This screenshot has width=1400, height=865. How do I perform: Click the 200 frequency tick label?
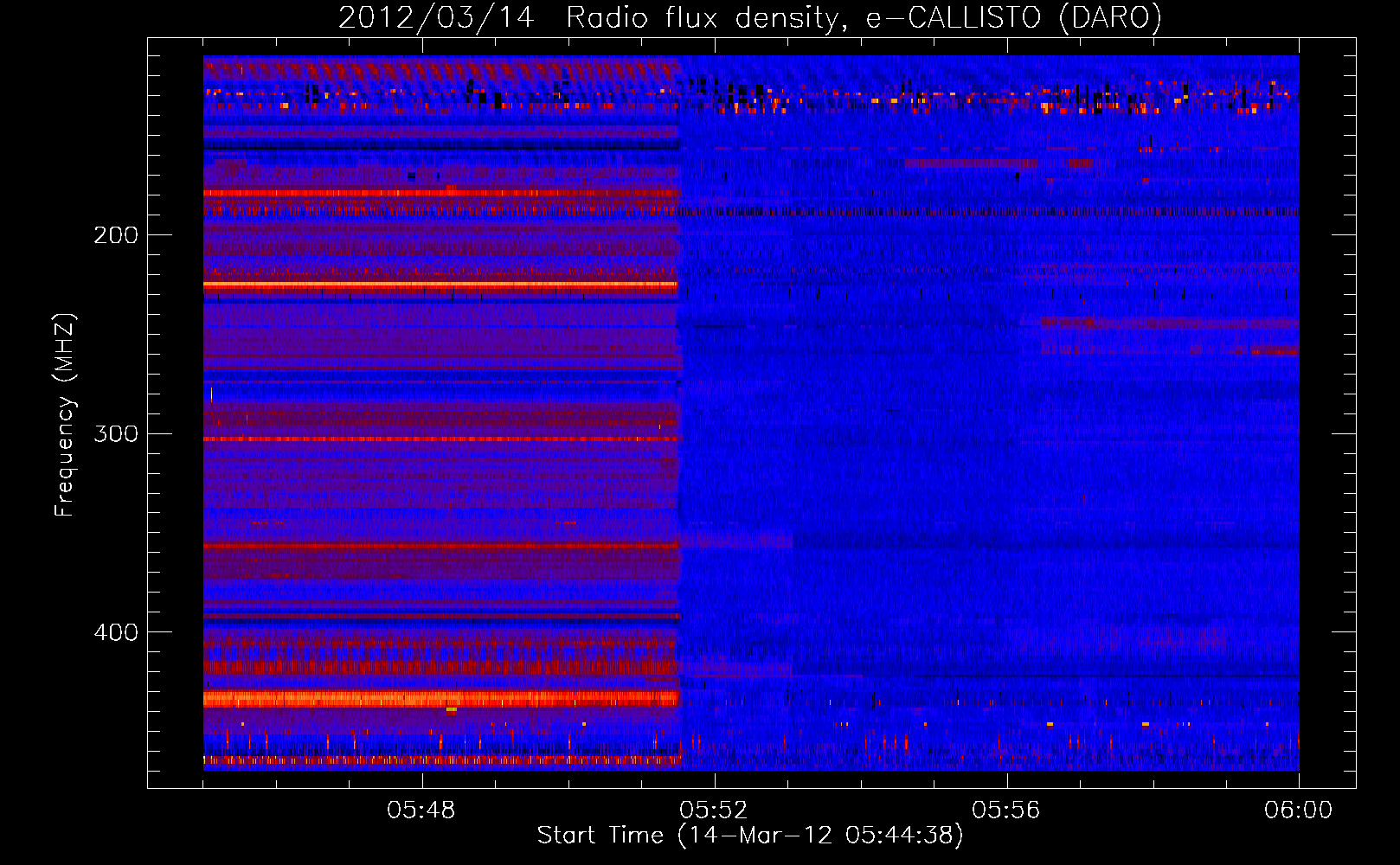coord(116,235)
